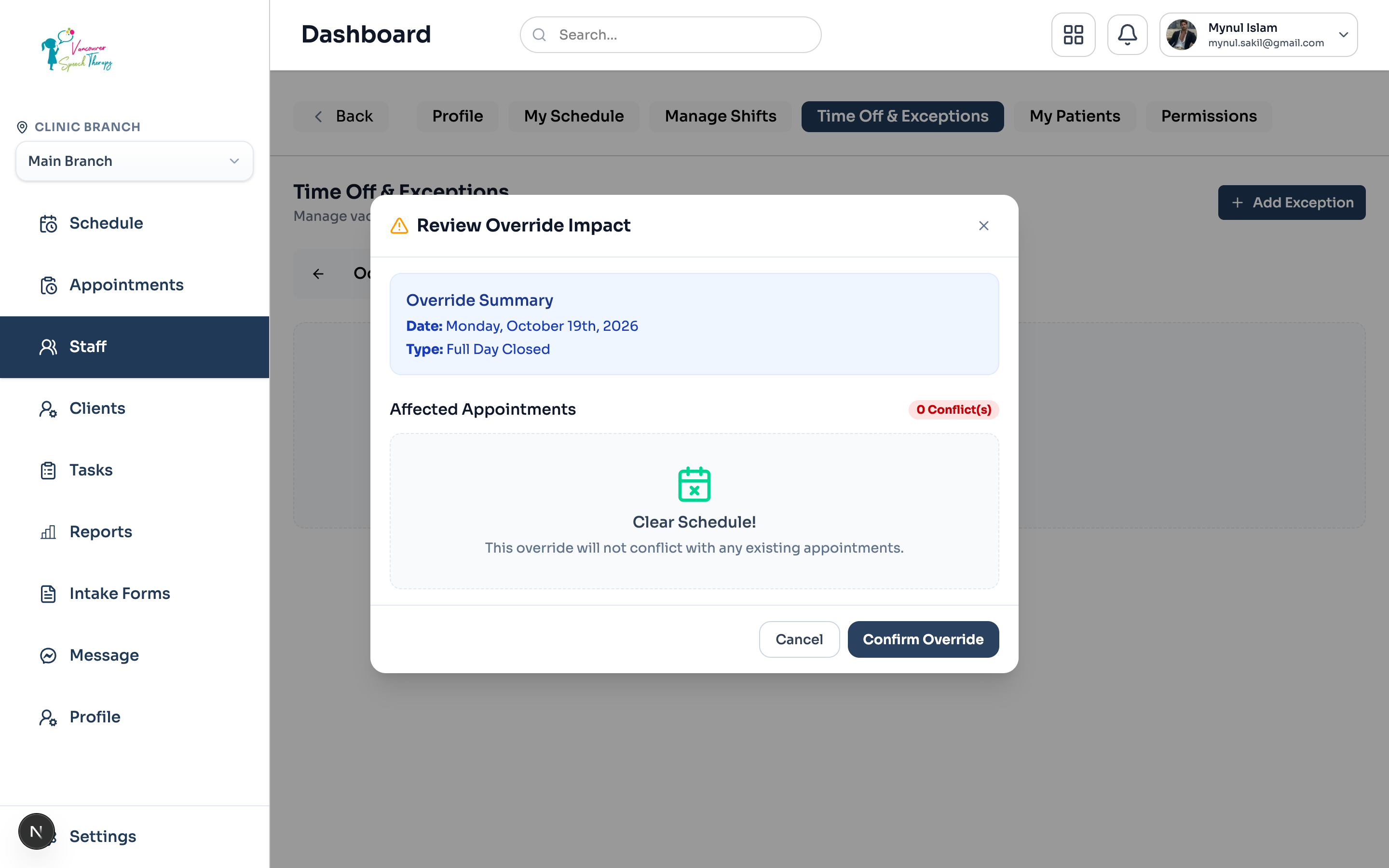Open the Main Branch clinic dropdown
Screen dimensions: 1389x868
[x=134, y=162]
